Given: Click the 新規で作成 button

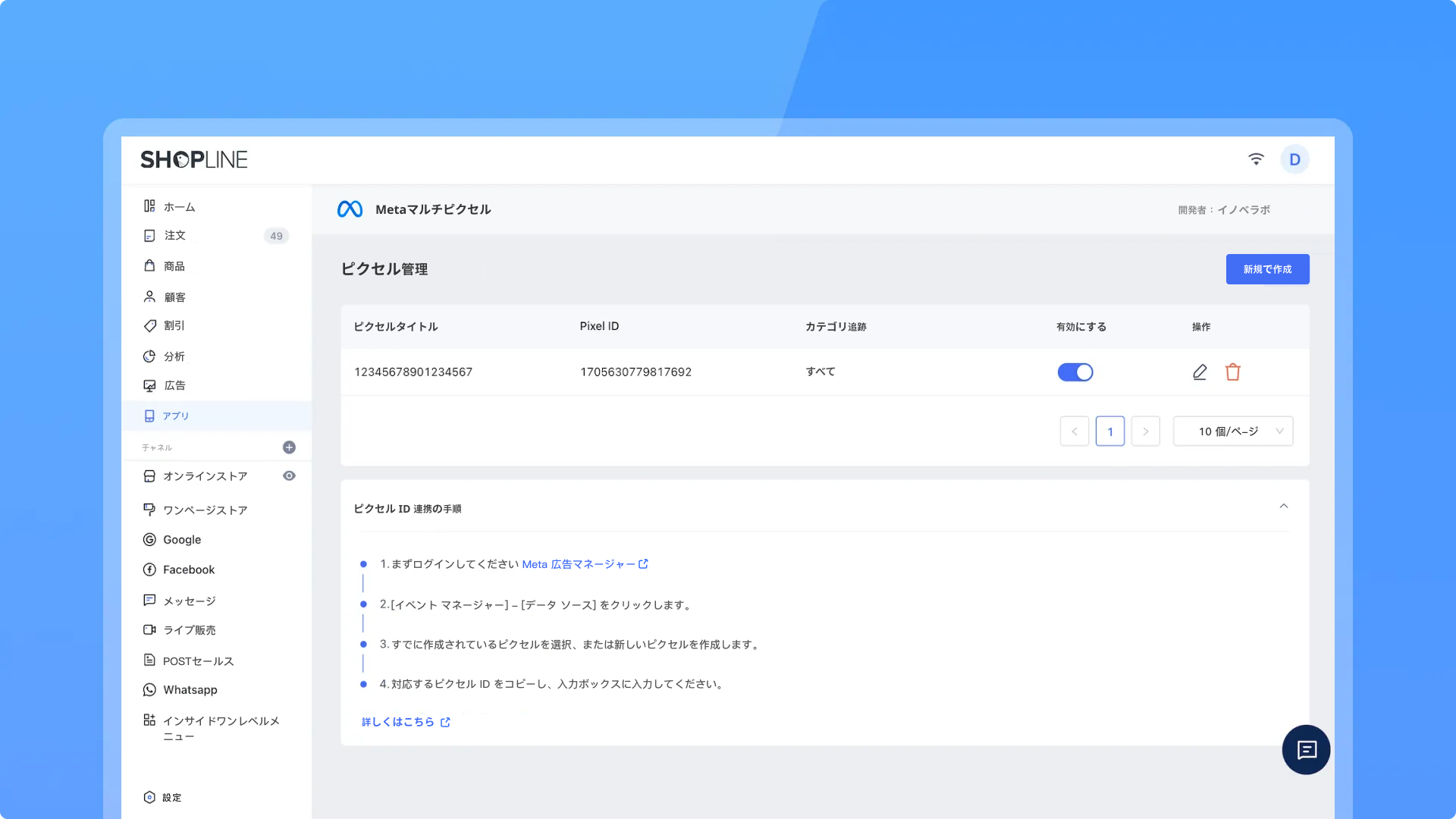Looking at the screenshot, I should tap(1267, 269).
